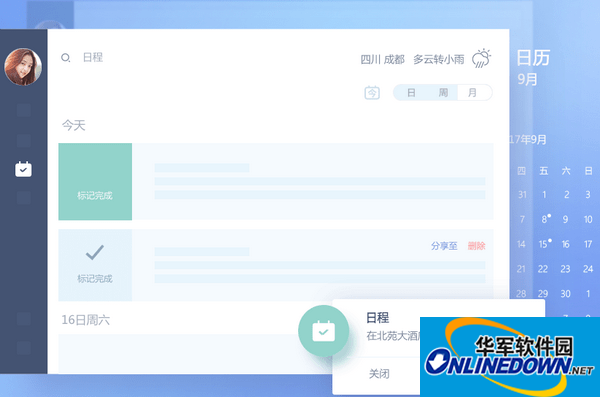The image size is (600, 397).
Task: Select date 22 in calendar
Action: point(543,269)
